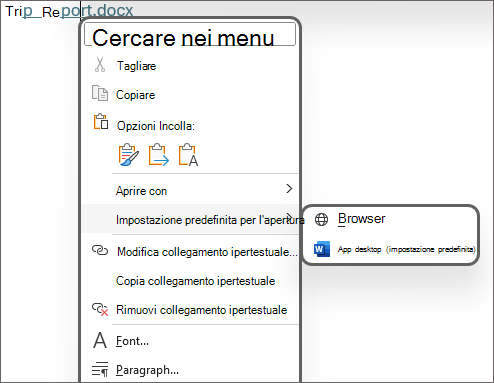Image resolution: width=494 pixels, height=383 pixels.
Task: Select Tagliare from the context menu
Action: pos(136,66)
